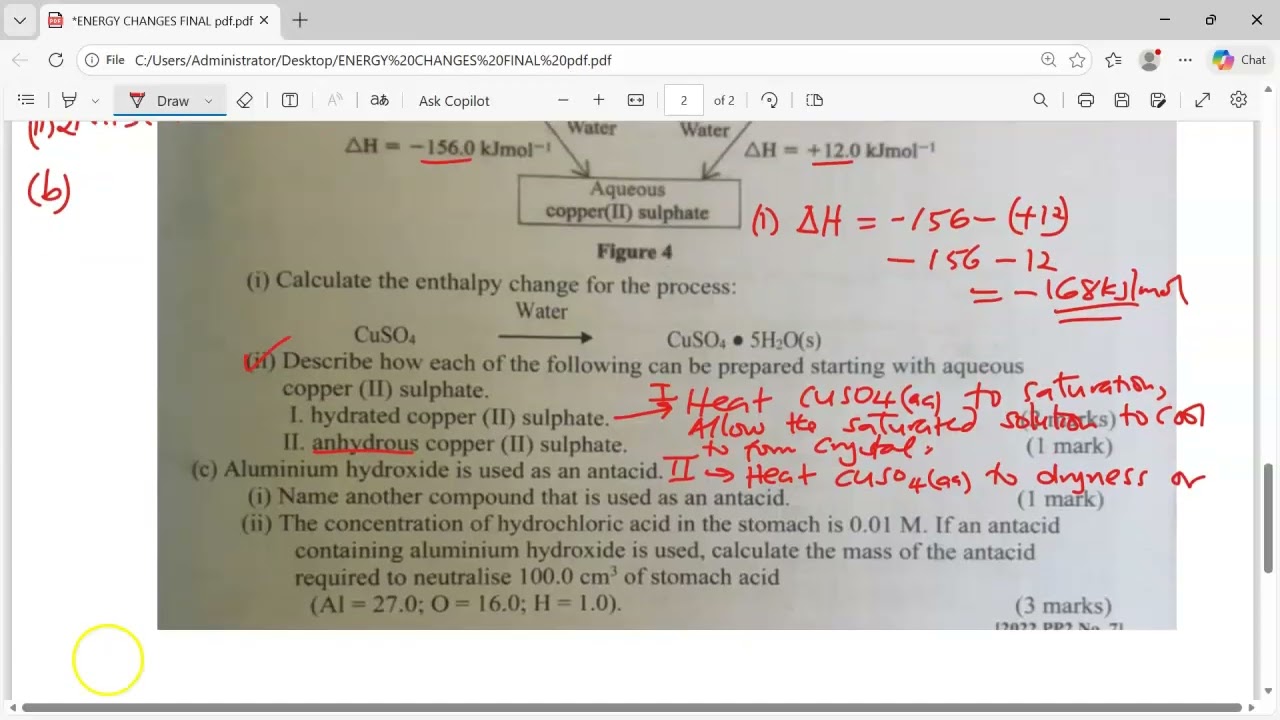Zoom out with the minus button
Viewport: 1280px width, 720px height.
coord(563,100)
